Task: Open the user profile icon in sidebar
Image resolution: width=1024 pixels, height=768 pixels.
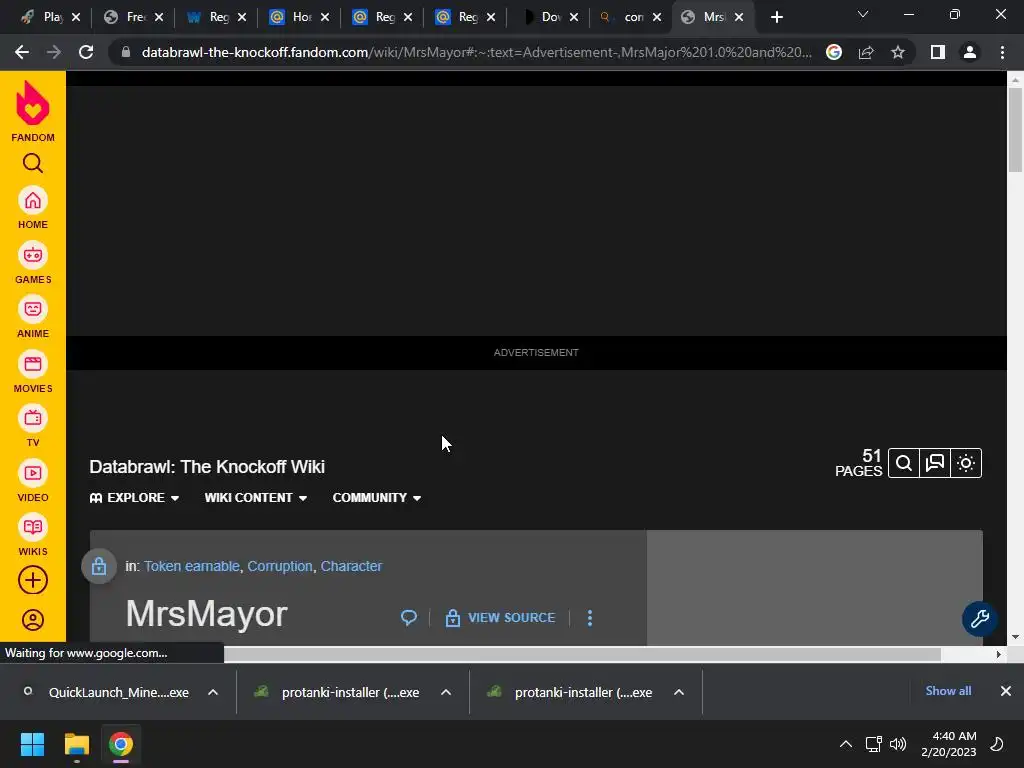Action: tap(33, 620)
